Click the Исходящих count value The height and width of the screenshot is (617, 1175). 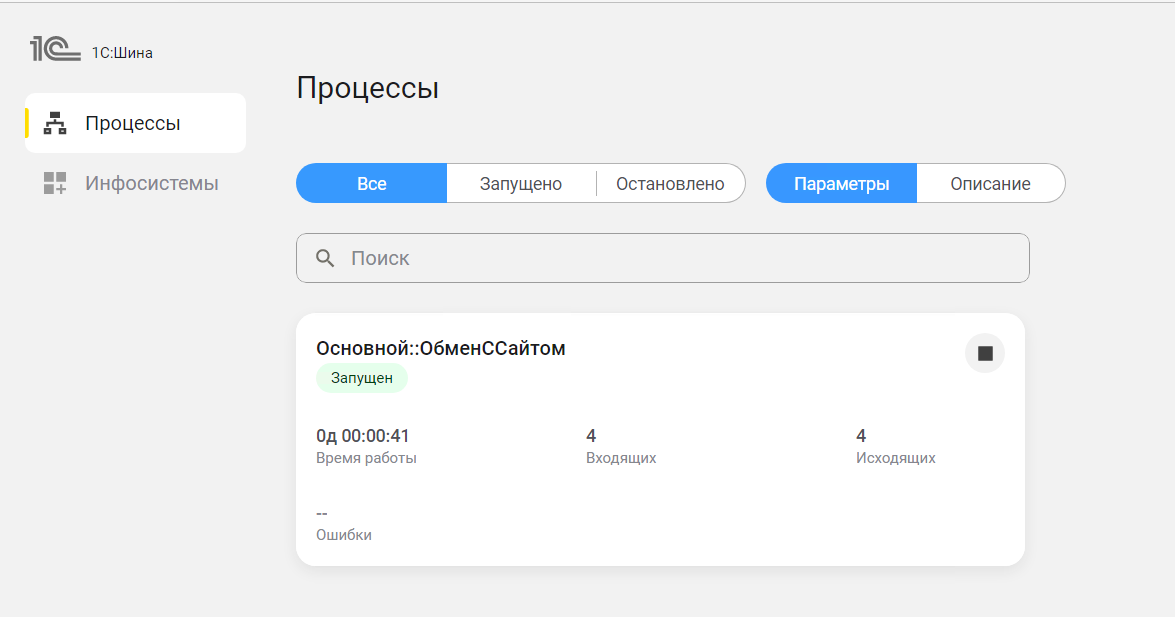pos(861,436)
